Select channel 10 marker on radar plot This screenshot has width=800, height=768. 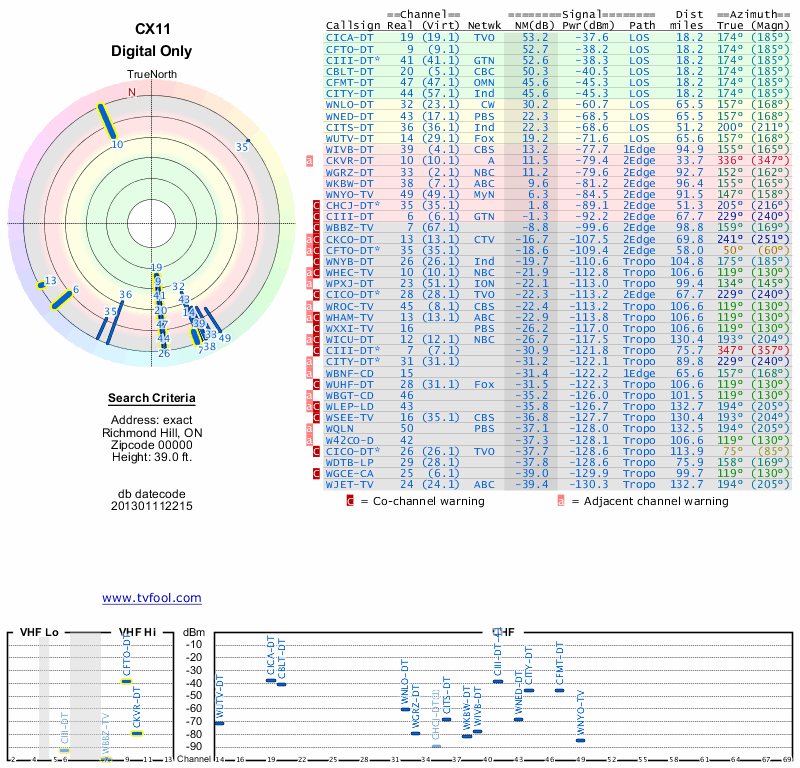(x=106, y=120)
